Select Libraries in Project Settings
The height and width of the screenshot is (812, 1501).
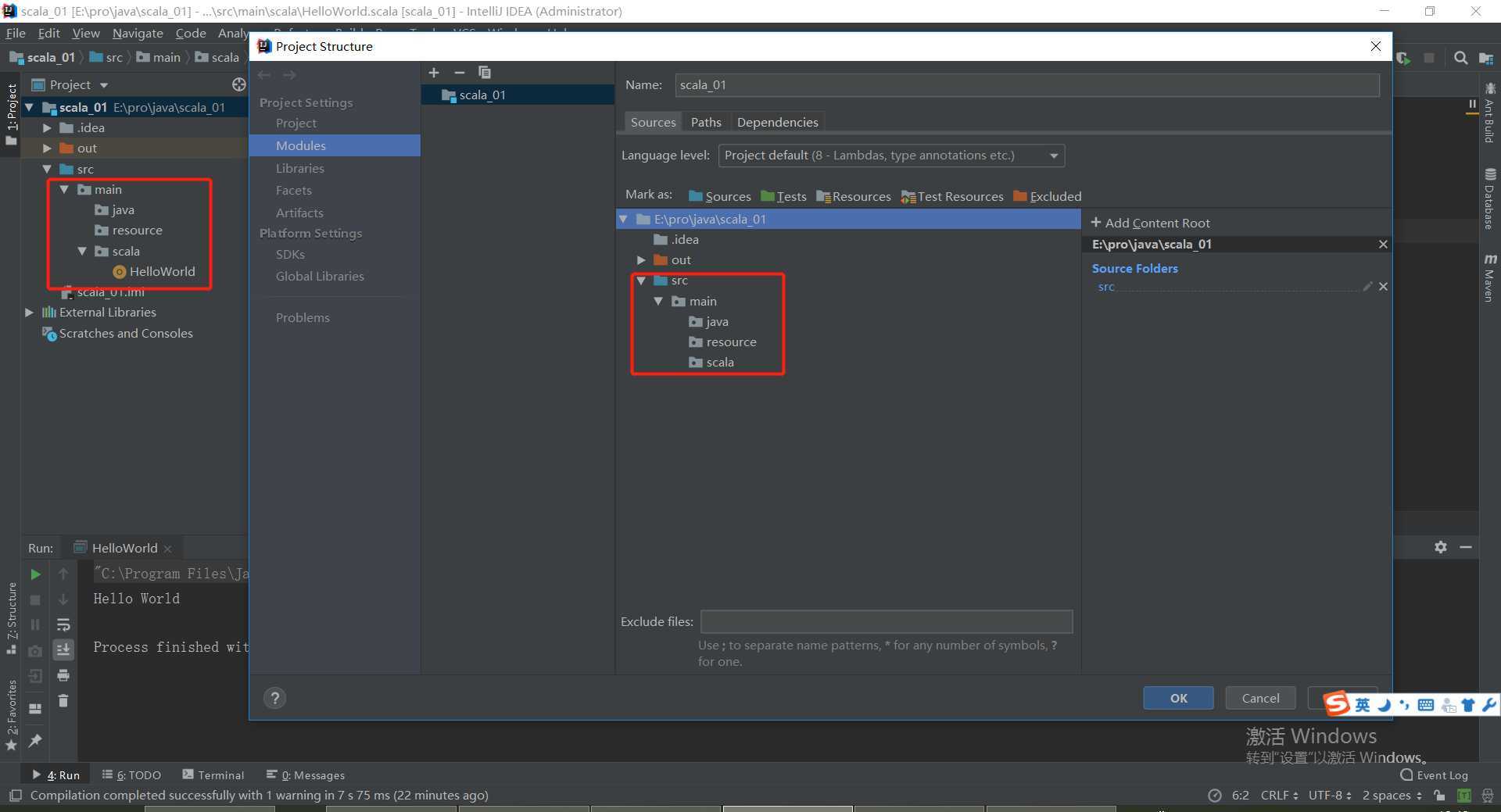299,168
